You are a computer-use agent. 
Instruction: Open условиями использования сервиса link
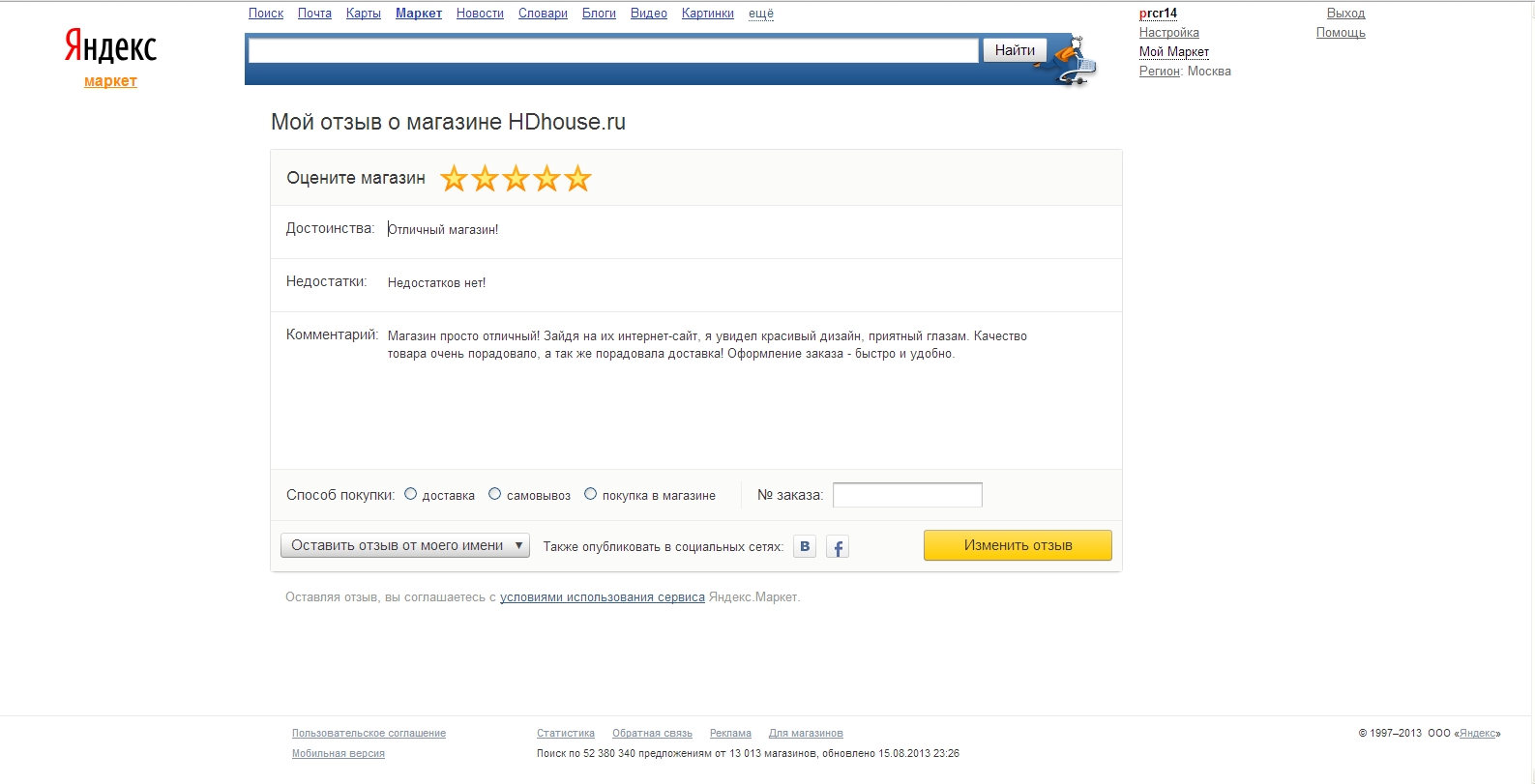(x=603, y=597)
